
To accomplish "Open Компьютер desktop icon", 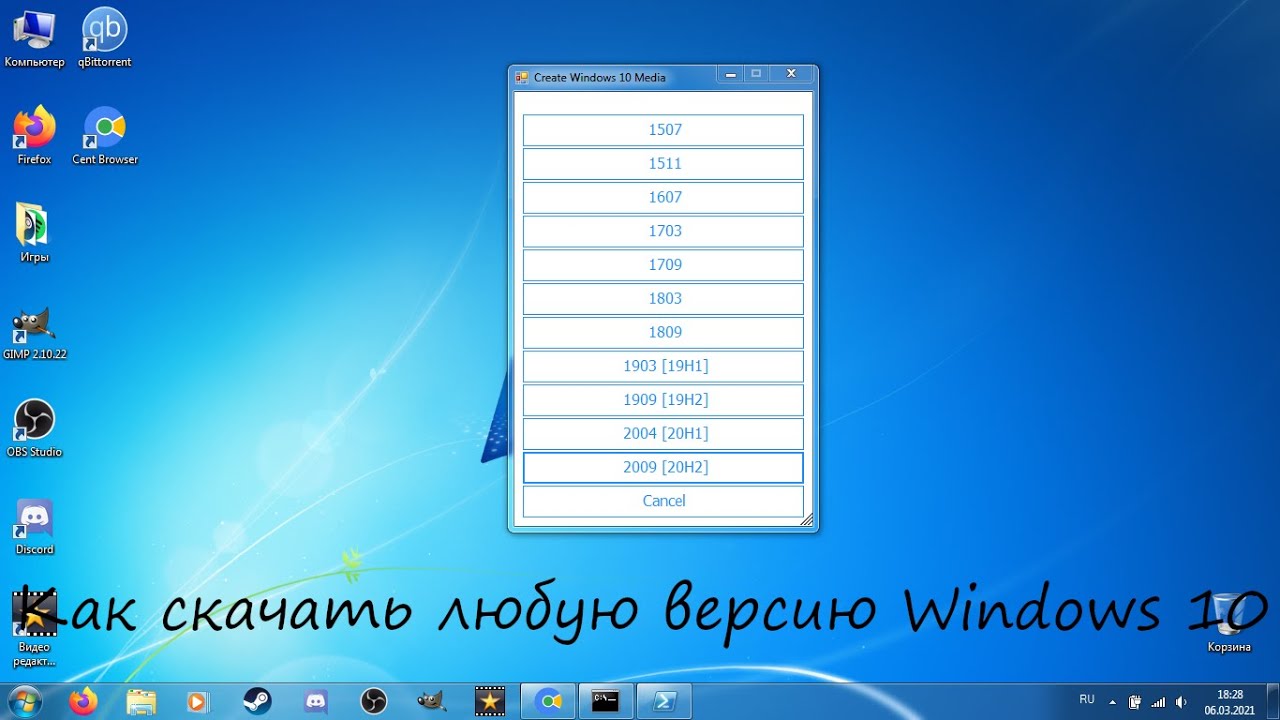I will tap(34, 39).
